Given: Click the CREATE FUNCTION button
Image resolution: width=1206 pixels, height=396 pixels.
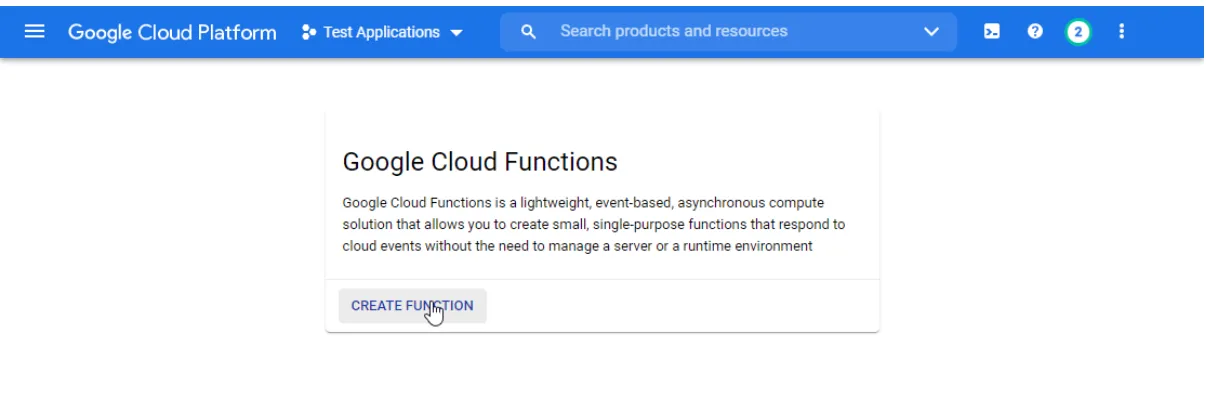Looking at the screenshot, I should coord(412,306).
